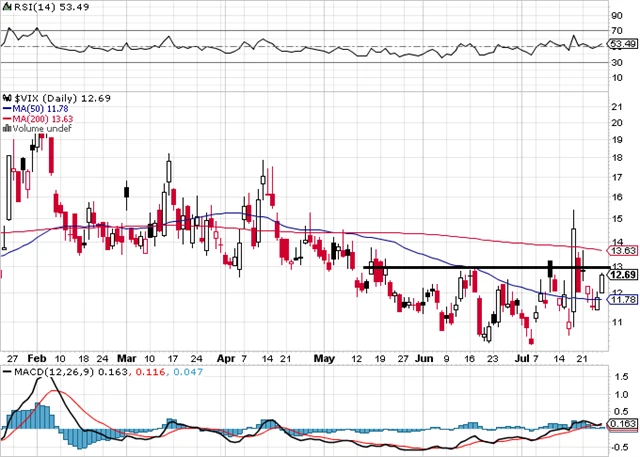Screen dimensions: 640x457
Task: Click the Volume bars icon in legend
Action: pos(6,129)
